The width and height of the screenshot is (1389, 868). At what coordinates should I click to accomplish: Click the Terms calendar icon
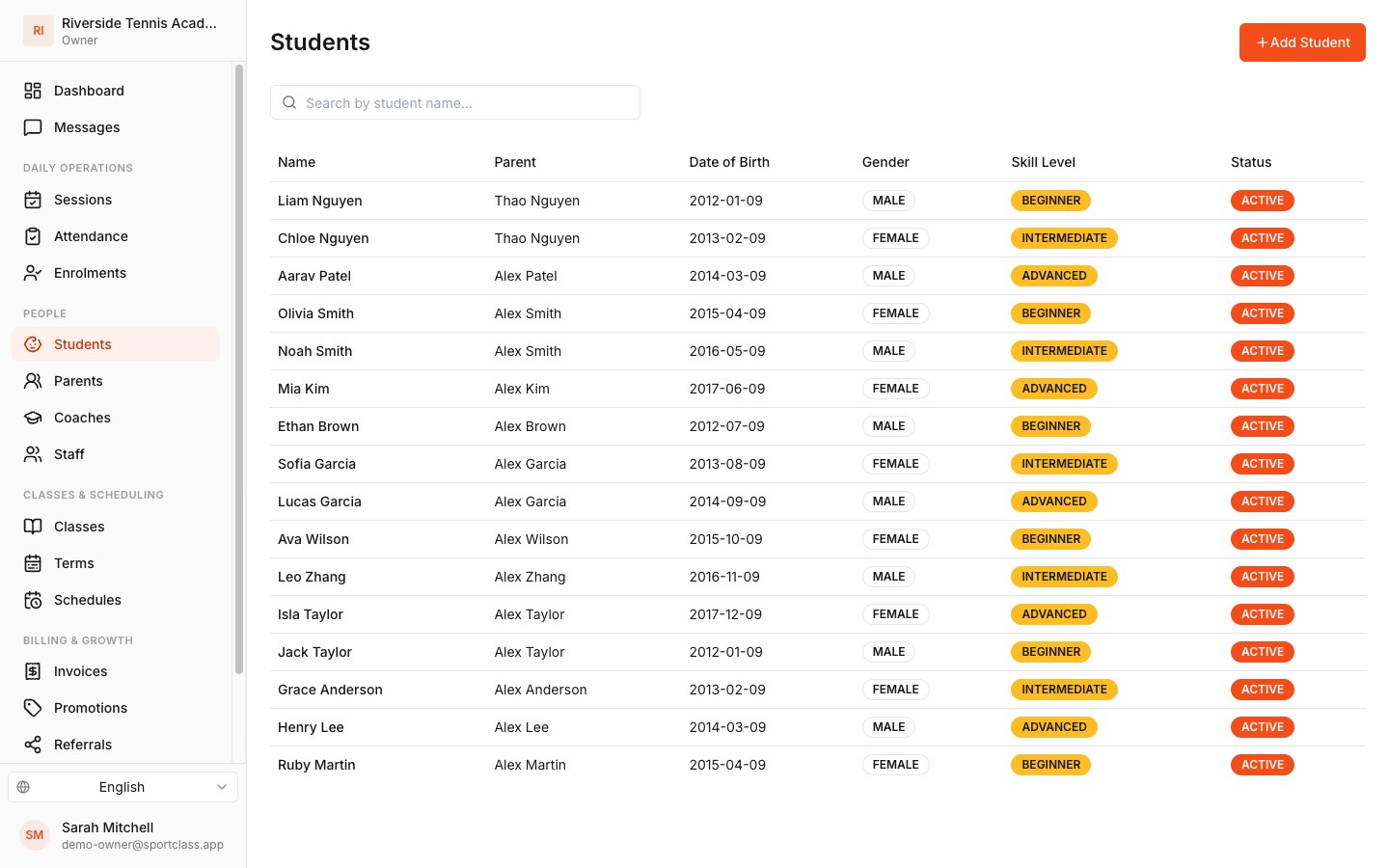33,563
